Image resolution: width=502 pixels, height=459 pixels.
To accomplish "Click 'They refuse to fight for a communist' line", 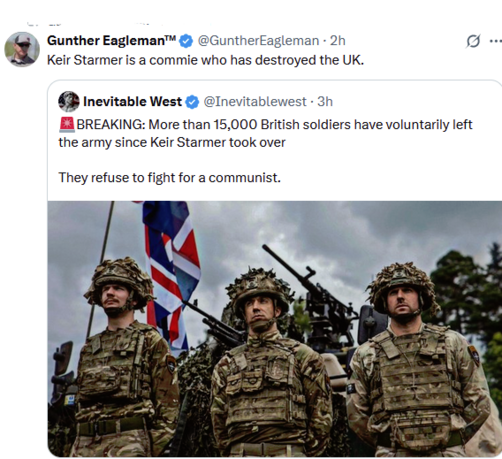I will (x=170, y=178).
